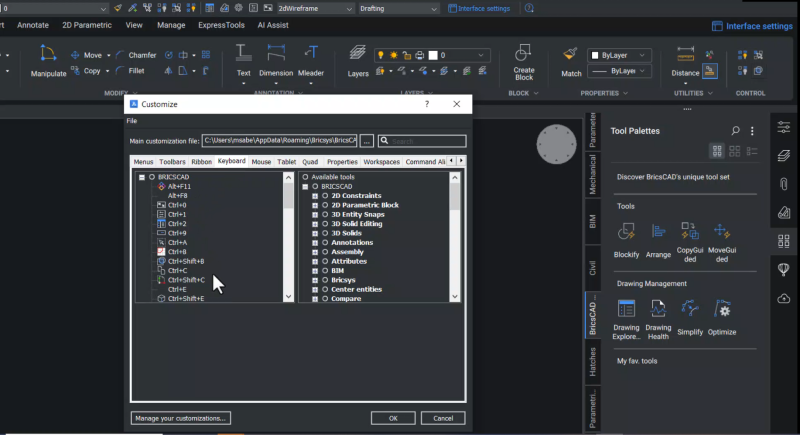
Task: Expand the 3D Solids tool group
Action: coord(315,233)
